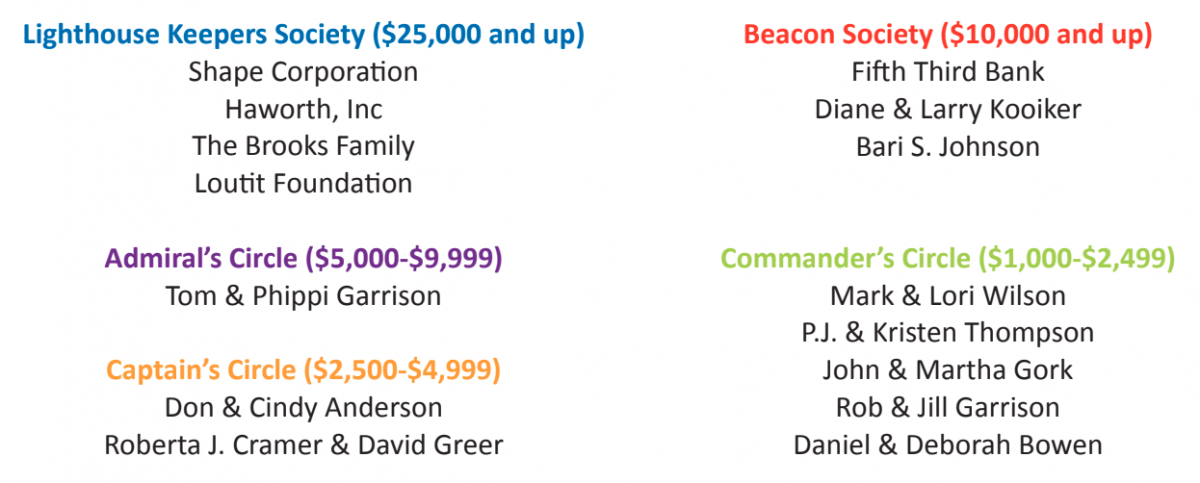Click on Haworth, Inc
Viewport: 1200px width, 483px height.
click(303, 109)
